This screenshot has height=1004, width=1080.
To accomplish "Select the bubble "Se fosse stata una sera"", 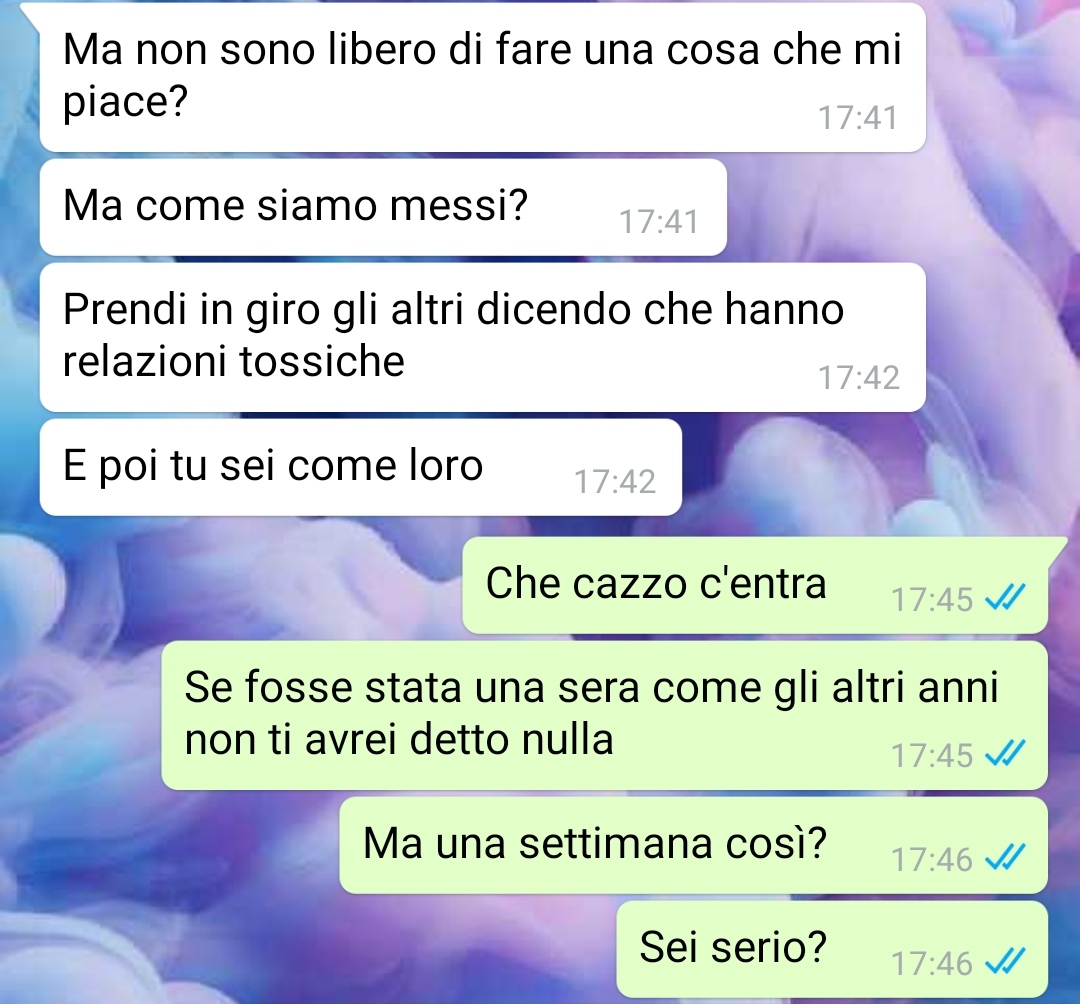I will click(x=604, y=715).
